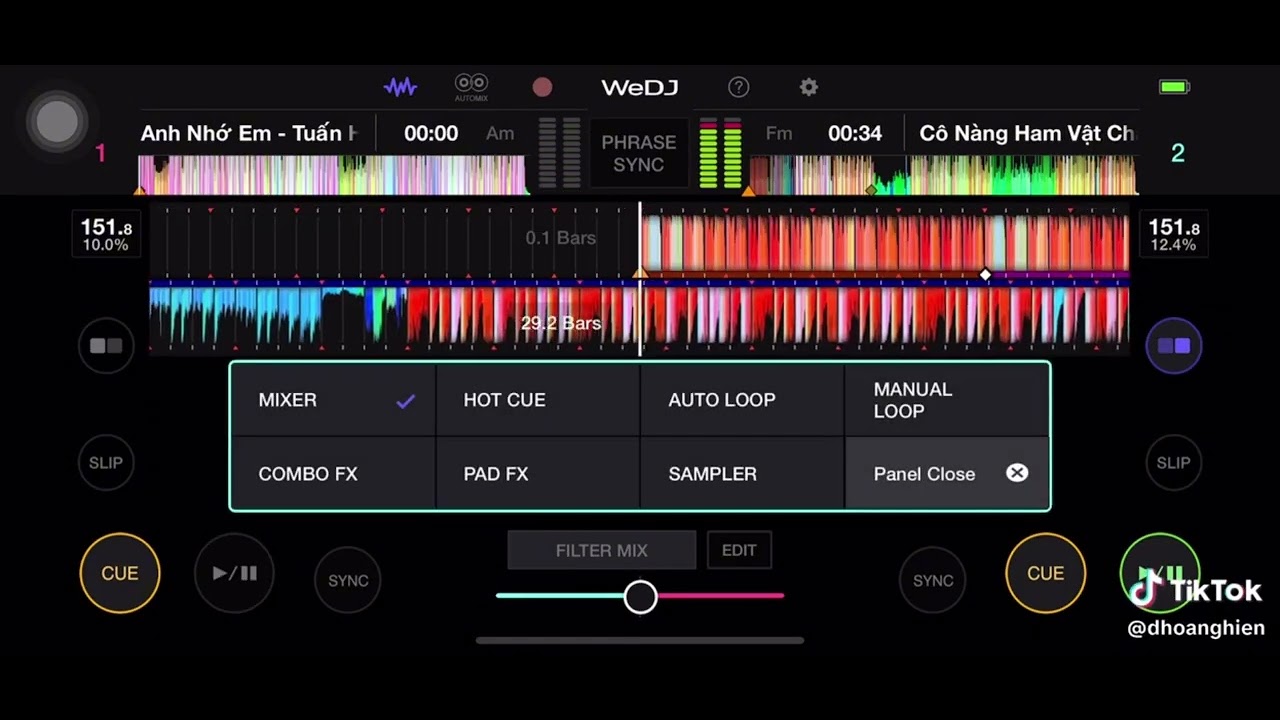Screen dimensions: 1280x720
Task: Toggle SLIP mode on deck 2
Action: [1174, 463]
